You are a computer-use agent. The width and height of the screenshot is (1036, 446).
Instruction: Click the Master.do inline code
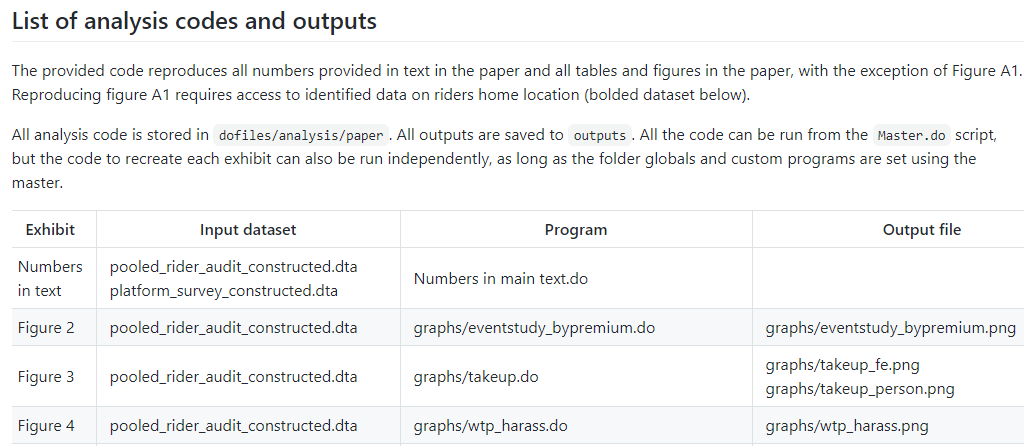click(x=912, y=135)
